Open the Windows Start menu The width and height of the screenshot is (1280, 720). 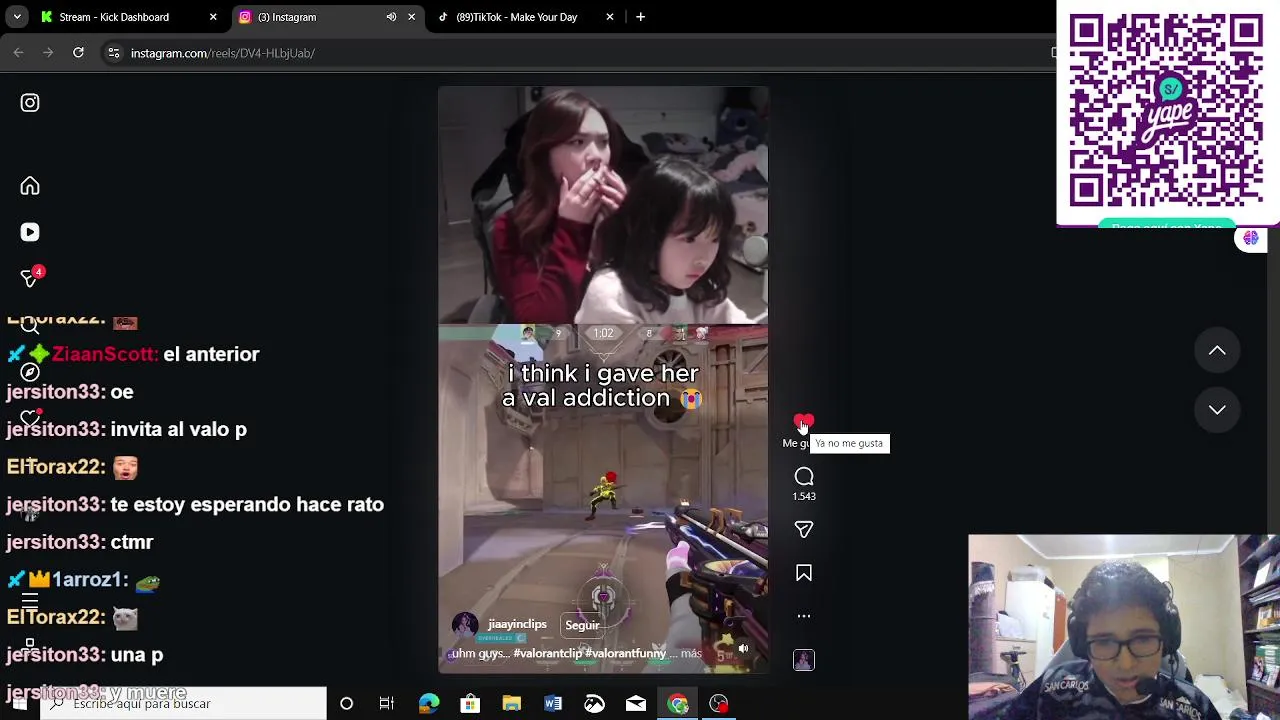(x=19, y=704)
